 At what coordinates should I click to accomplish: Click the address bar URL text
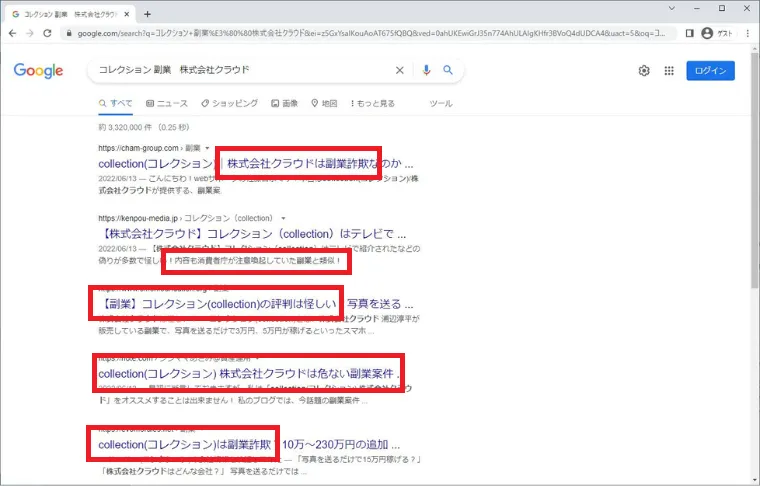pos(371,33)
